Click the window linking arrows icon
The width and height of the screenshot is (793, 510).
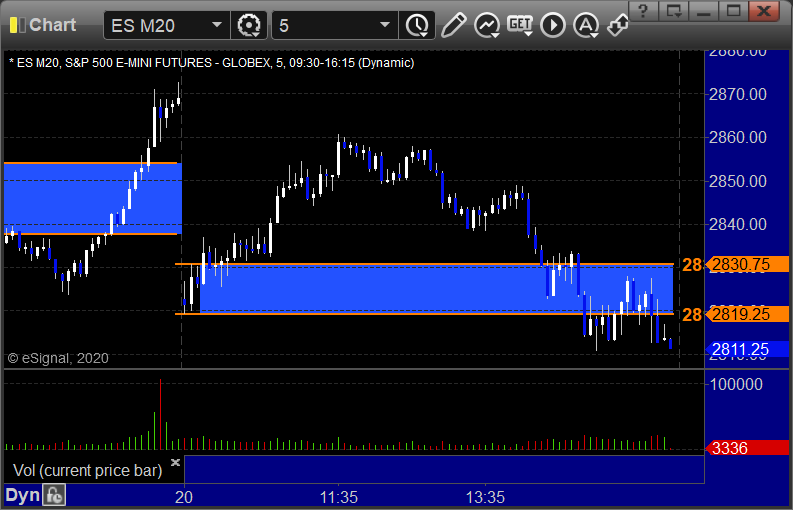pyautogui.click(x=618, y=25)
